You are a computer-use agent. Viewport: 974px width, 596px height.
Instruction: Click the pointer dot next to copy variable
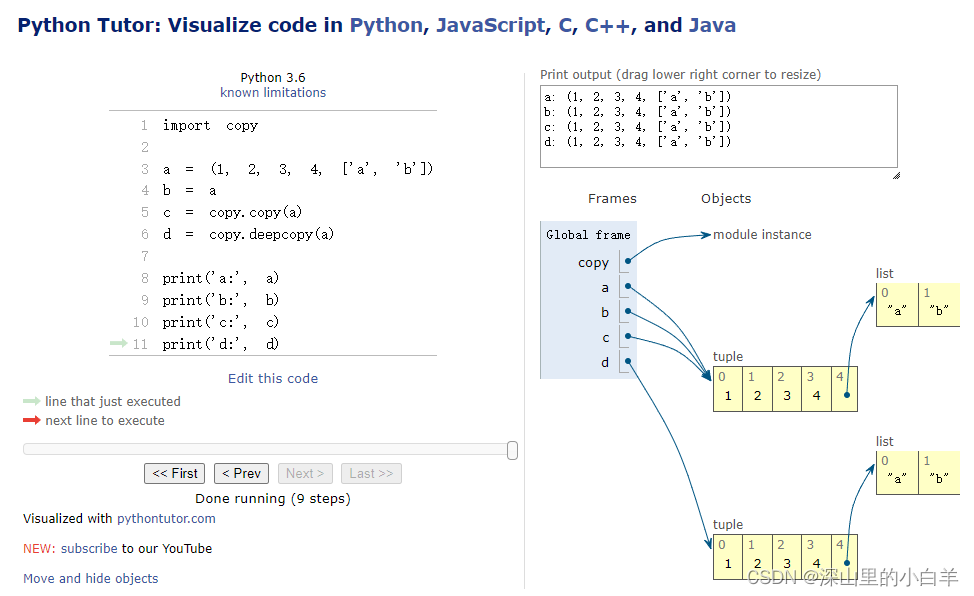[x=628, y=263]
